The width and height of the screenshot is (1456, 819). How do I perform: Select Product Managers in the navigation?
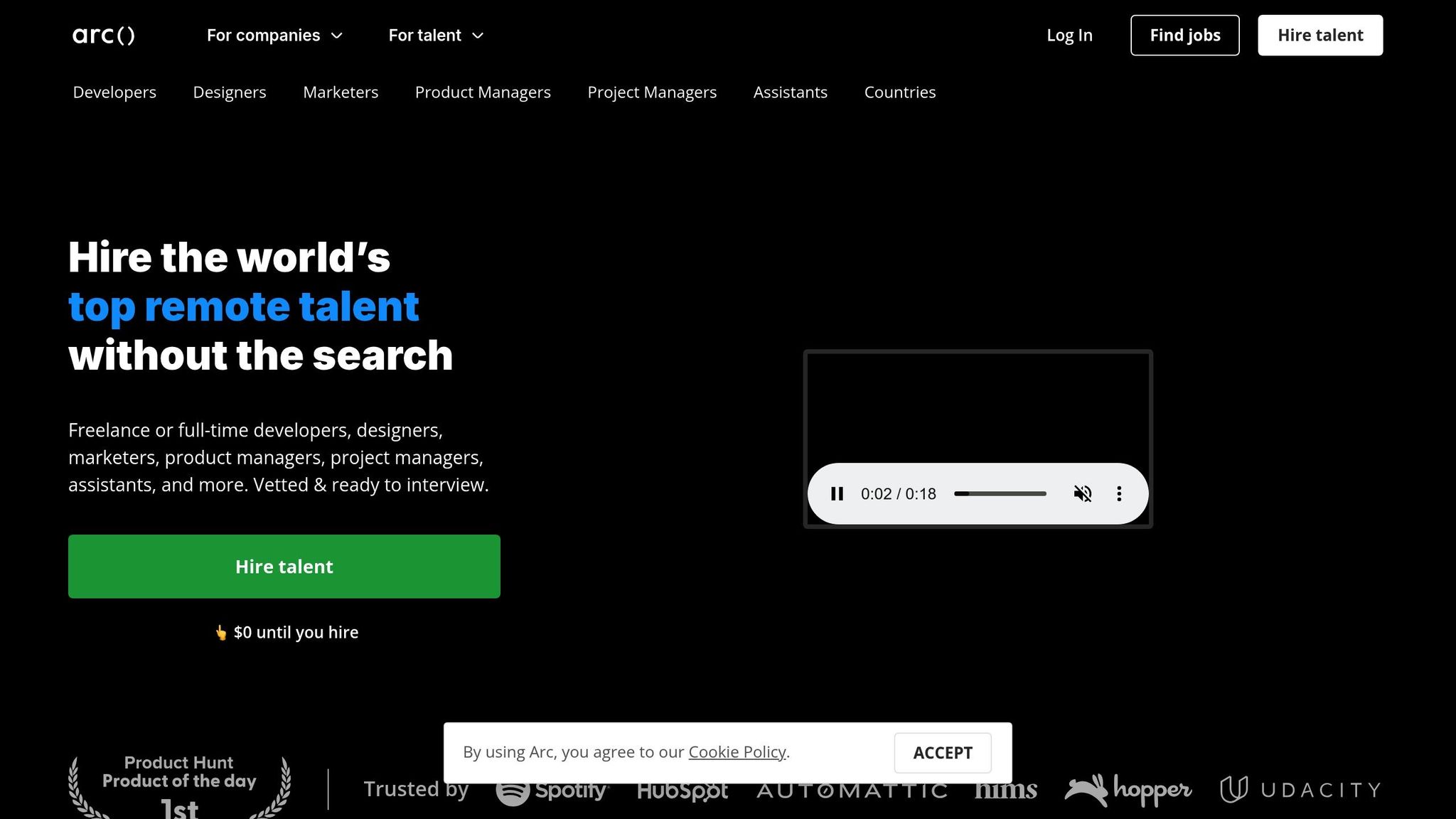pyautogui.click(x=483, y=92)
